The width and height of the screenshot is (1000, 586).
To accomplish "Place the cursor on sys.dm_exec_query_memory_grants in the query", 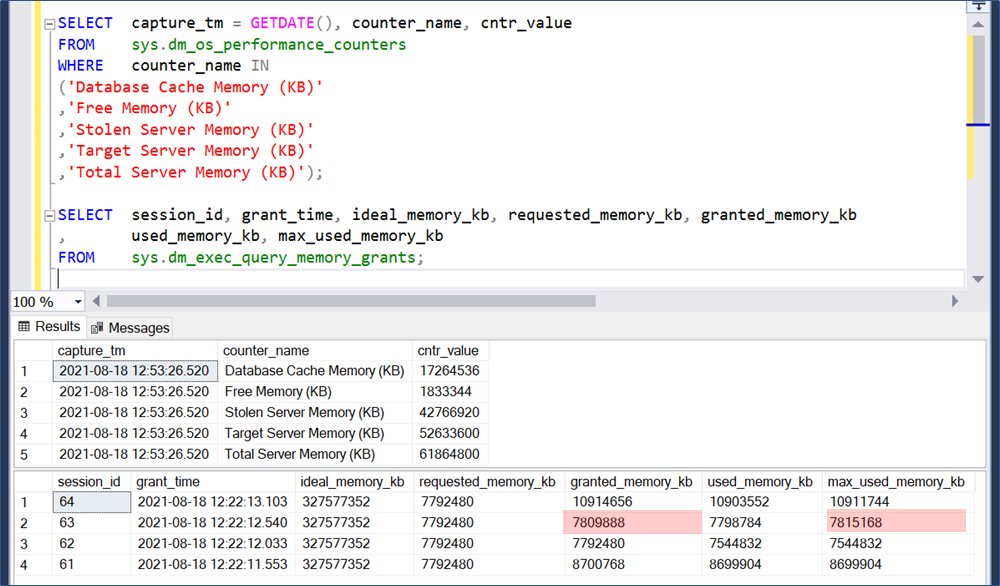I will click(274, 258).
